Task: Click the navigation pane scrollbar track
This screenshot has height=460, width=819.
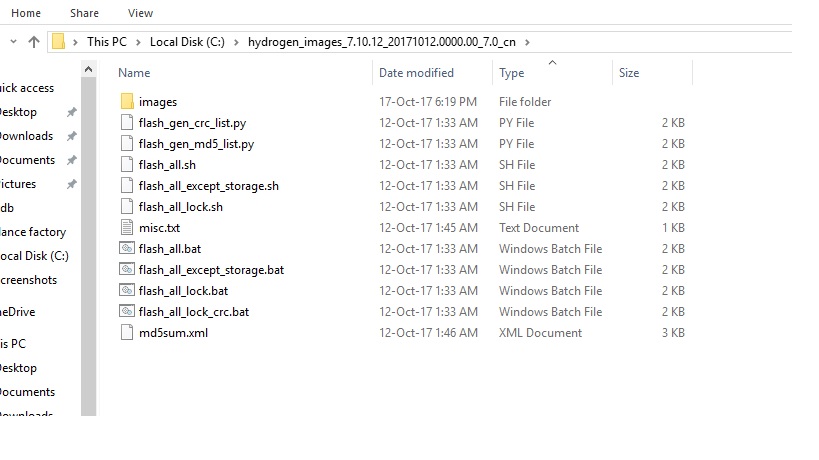Action: [x=89, y=246]
